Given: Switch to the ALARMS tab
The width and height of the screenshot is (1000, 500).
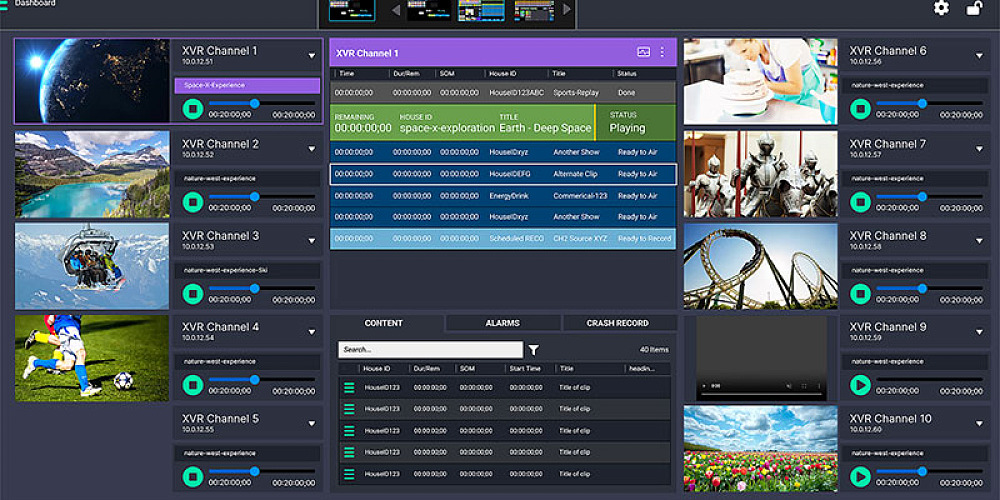Looking at the screenshot, I should pyautogui.click(x=502, y=323).
